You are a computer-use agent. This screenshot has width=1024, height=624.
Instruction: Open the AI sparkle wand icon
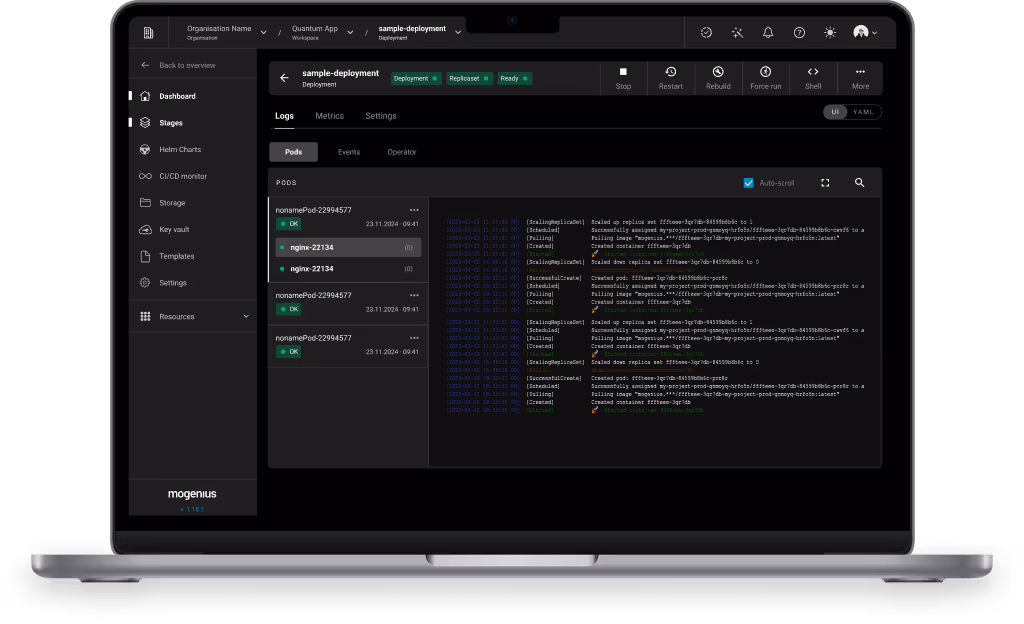point(737,33)
